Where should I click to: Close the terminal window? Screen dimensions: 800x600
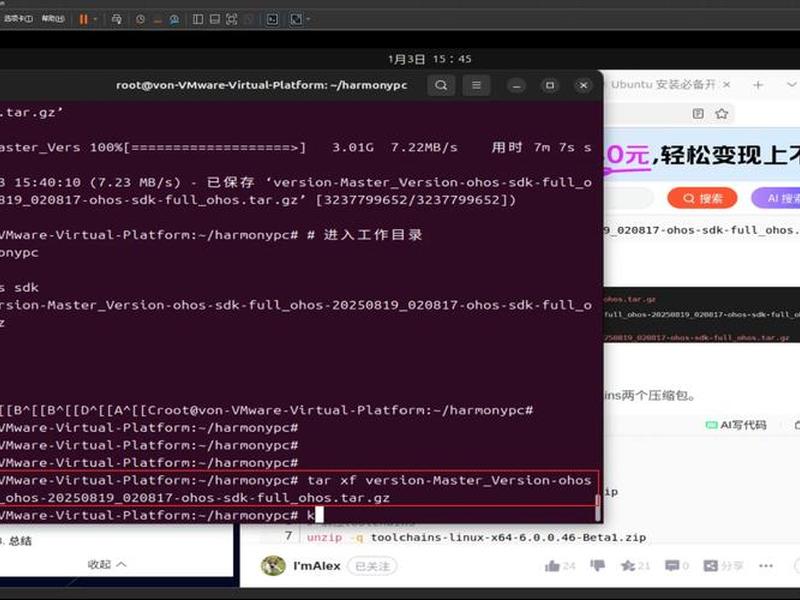[583, 85]
